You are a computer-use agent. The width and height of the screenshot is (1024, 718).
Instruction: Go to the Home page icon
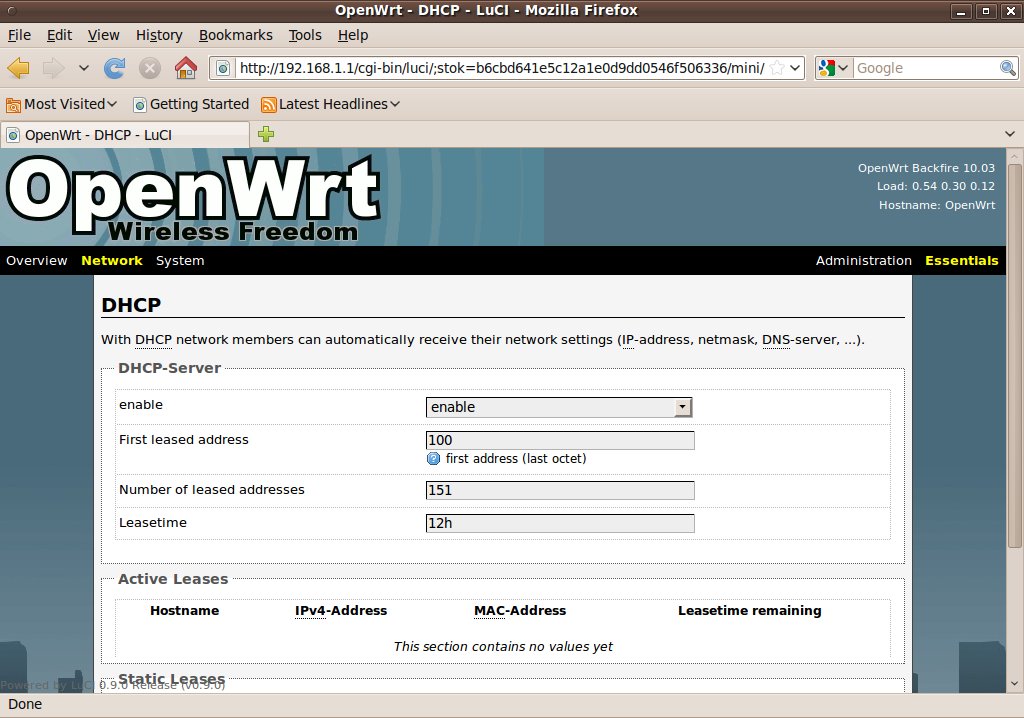[x=186, y=68]
